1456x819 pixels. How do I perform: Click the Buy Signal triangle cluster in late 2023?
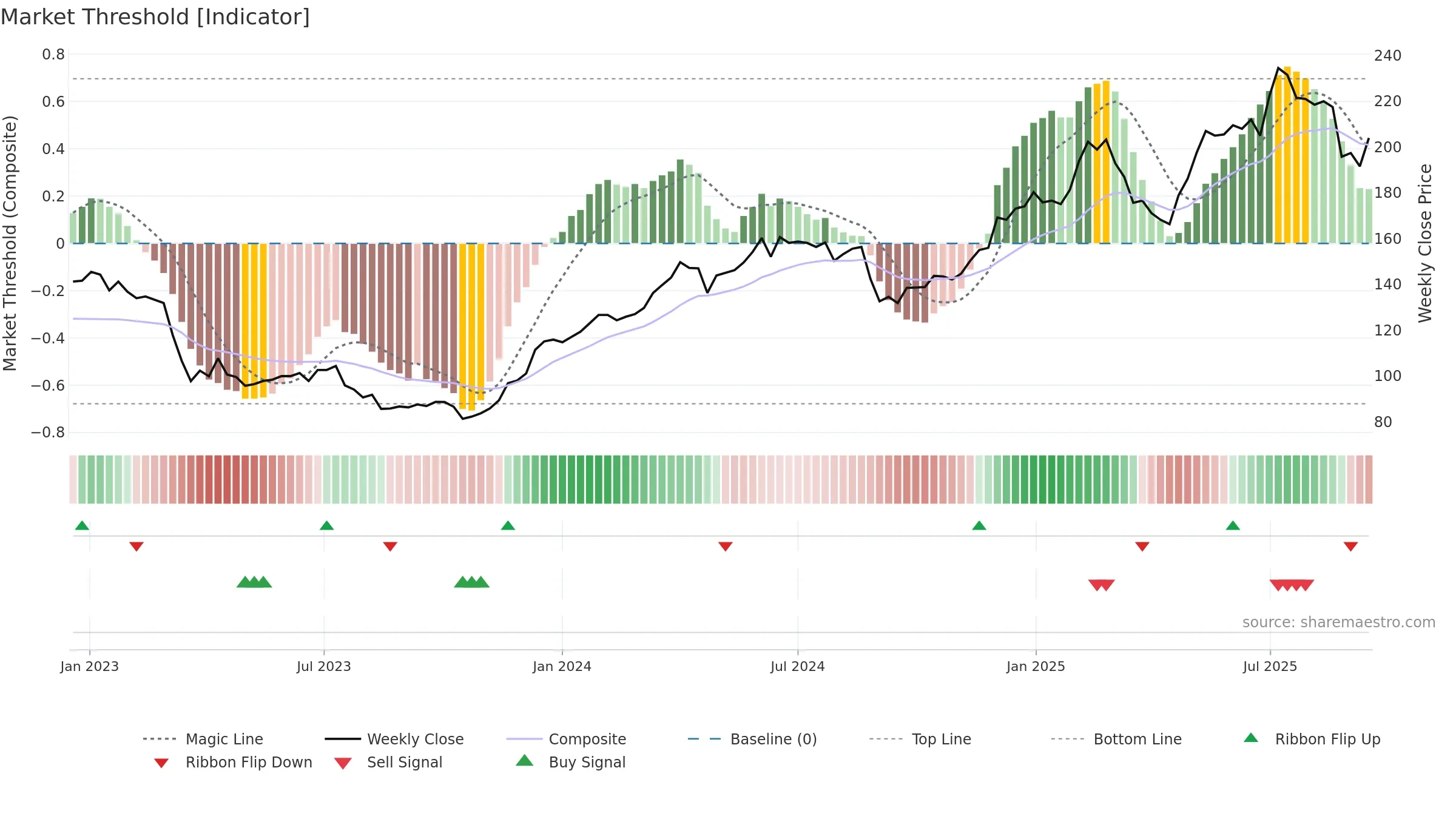click(x=471, y=582)
